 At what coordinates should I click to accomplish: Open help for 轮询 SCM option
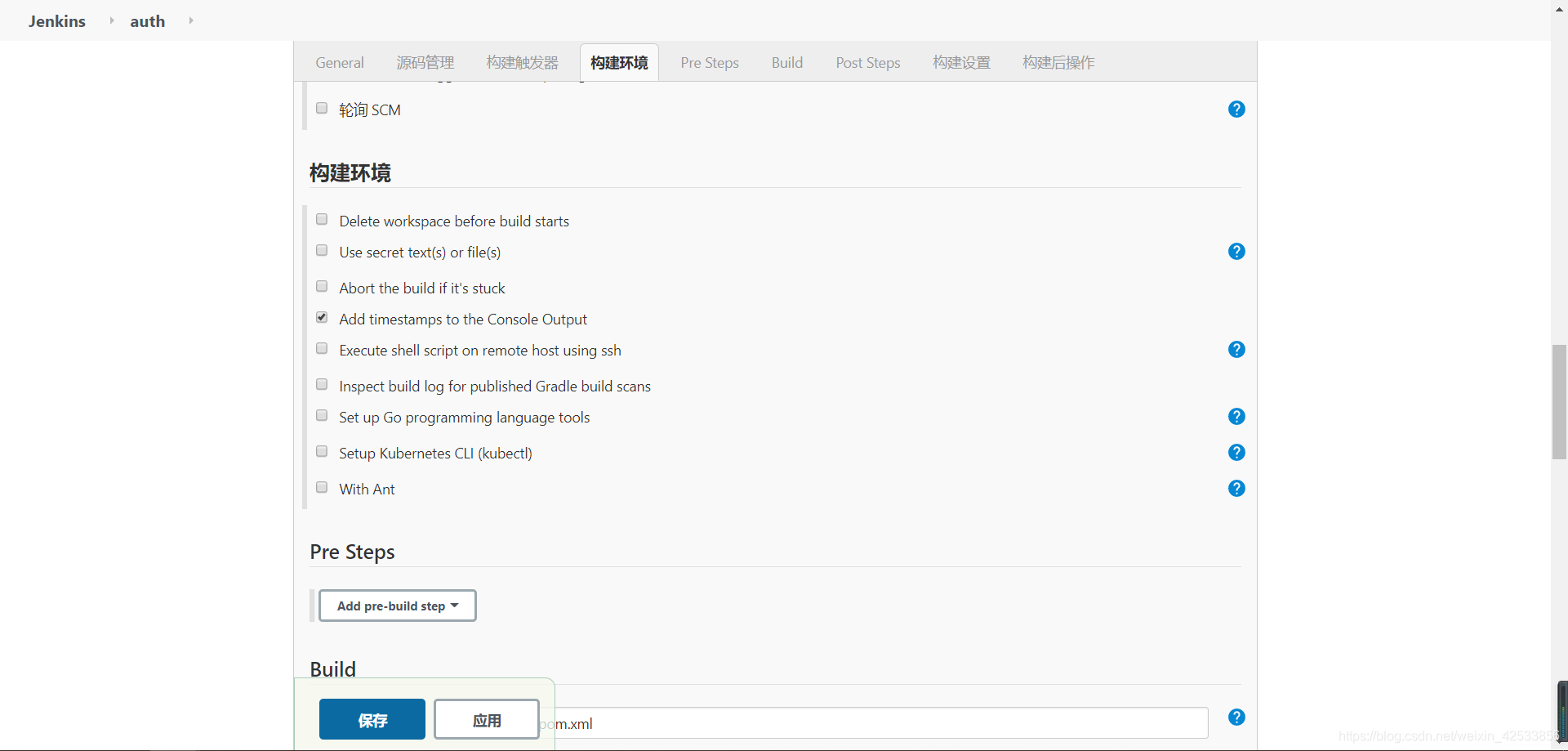coord(1236,109)
